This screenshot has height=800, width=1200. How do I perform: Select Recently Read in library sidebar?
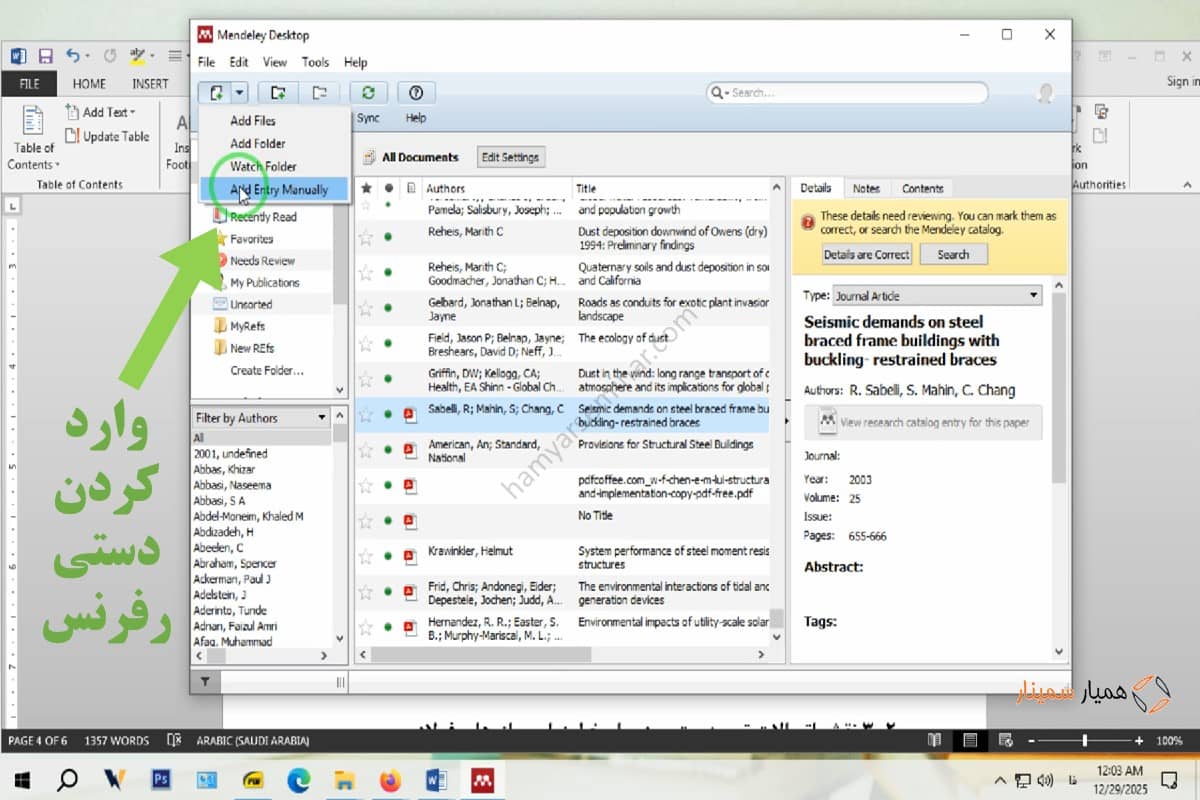click(263, 217)
